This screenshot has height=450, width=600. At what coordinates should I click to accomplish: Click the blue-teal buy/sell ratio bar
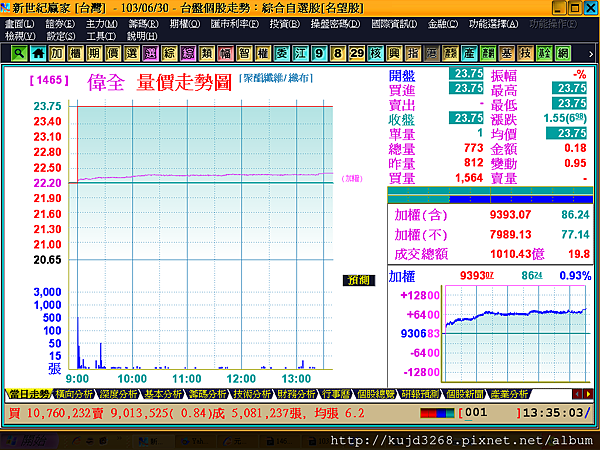pyautogui.click(x=490, y=199)
